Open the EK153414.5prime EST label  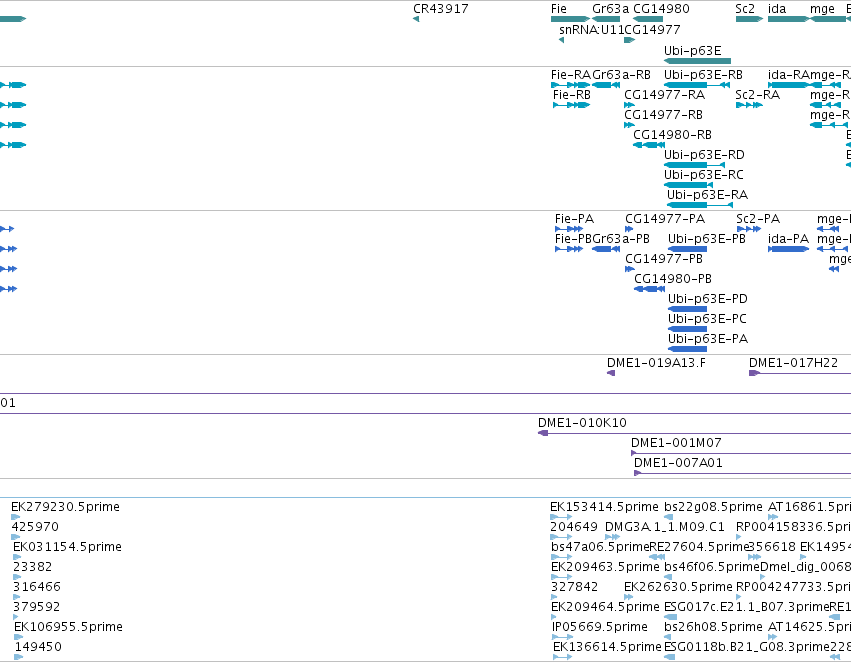604,507
